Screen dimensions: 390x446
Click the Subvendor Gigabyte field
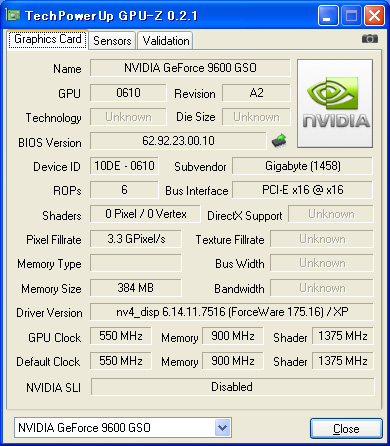tap(302, 166)
